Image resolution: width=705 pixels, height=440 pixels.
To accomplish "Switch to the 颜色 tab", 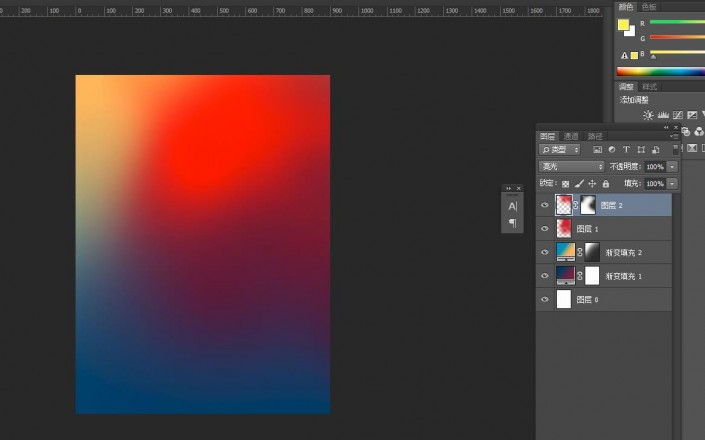I will pyautogui.click(x=625, y=7).
